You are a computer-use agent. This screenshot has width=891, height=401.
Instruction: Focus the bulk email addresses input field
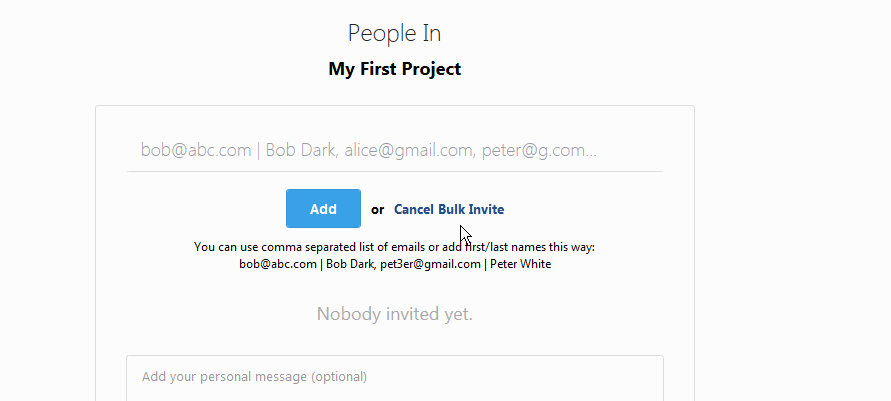pos(394,150)
